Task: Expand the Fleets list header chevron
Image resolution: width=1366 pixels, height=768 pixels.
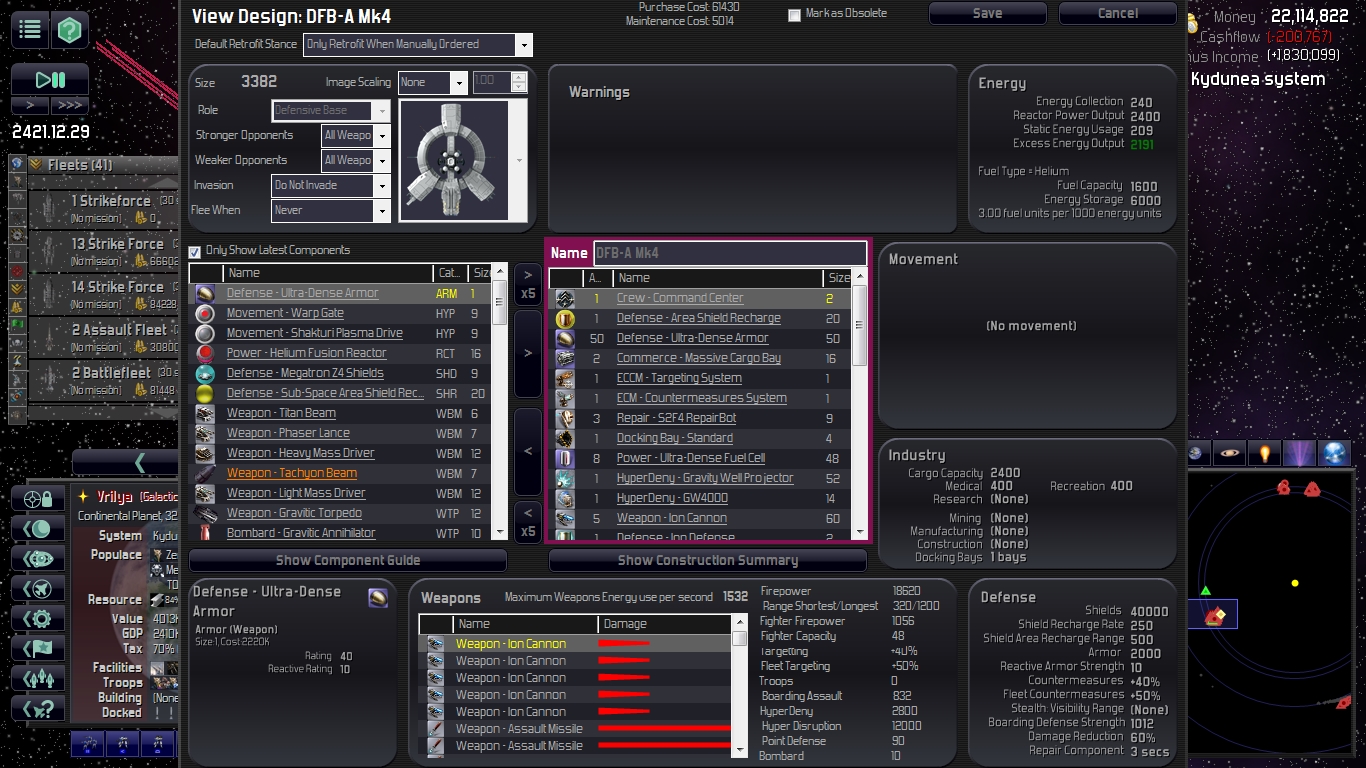Action: [x=36, y=164]
